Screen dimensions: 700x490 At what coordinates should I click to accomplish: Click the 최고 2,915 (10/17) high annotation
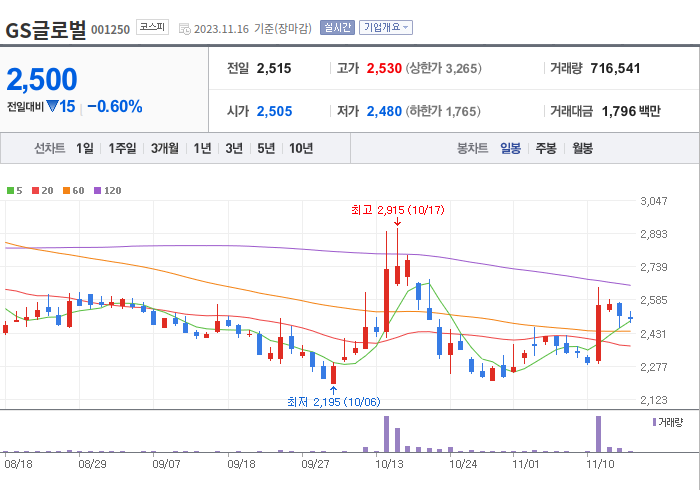pos(398,210)
